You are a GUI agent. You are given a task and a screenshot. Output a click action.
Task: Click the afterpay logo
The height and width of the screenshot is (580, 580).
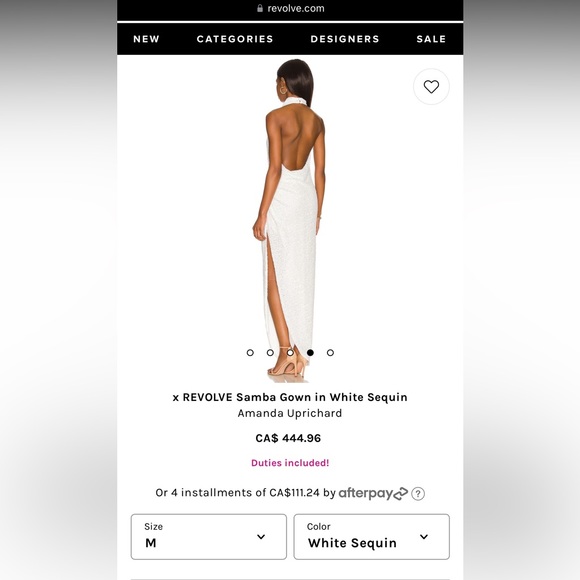373,493
